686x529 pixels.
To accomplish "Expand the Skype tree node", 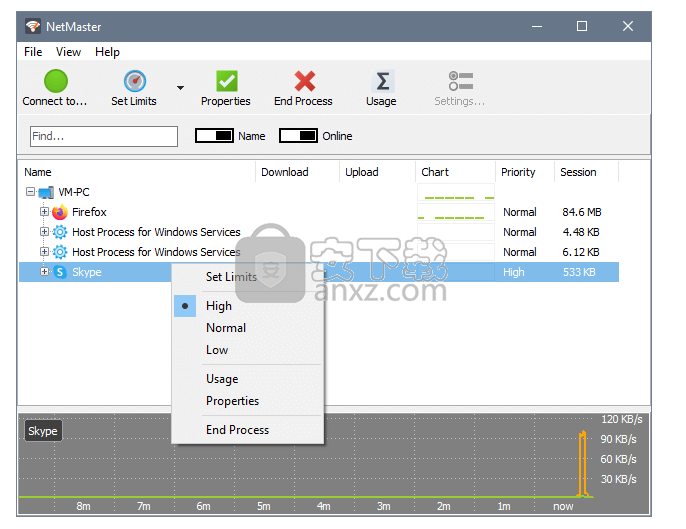I will [44, 272].
